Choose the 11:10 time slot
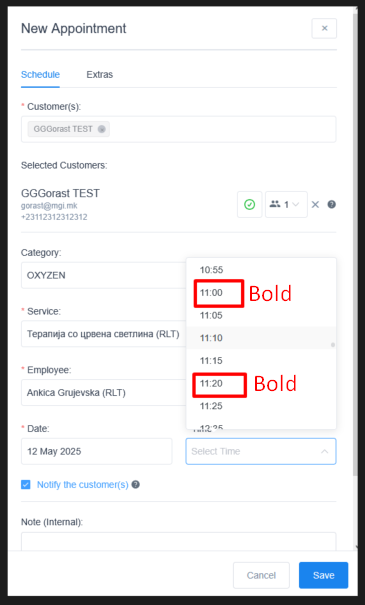This screenshot has height=605, width=365. click(261, 338)
